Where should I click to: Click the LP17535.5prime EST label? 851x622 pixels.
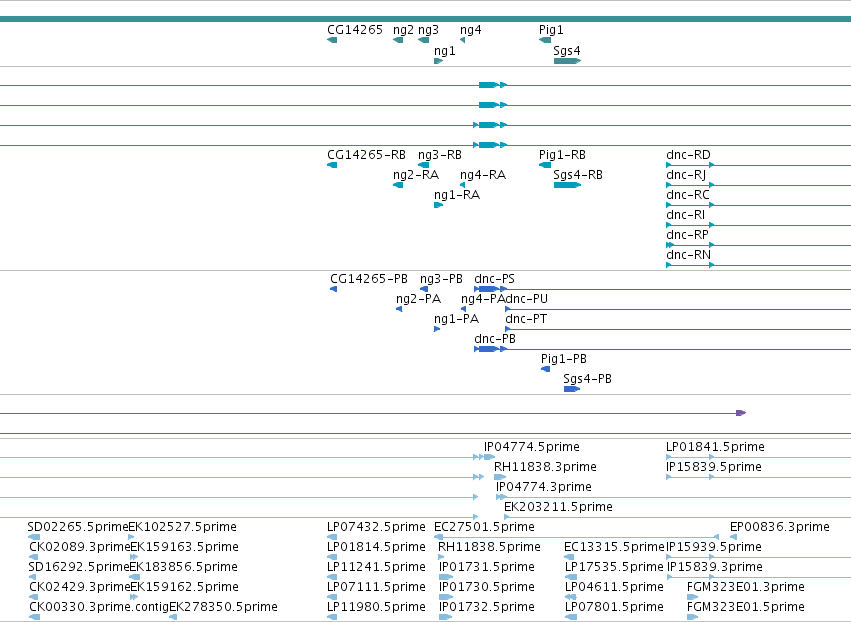coord(614,567)
